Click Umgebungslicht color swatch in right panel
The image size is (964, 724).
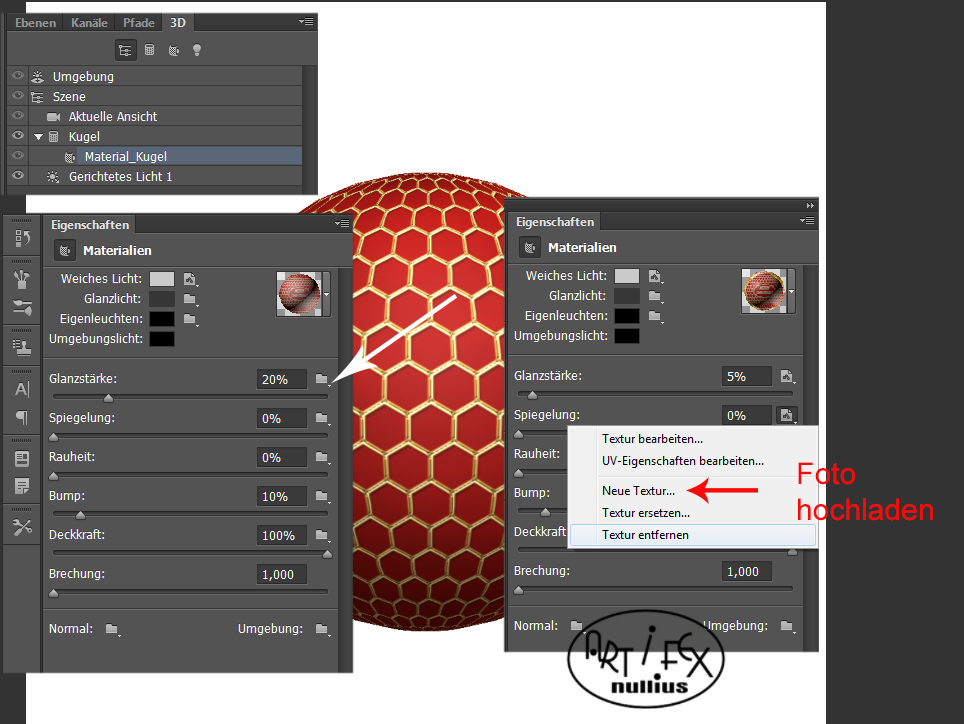[626, 336]
